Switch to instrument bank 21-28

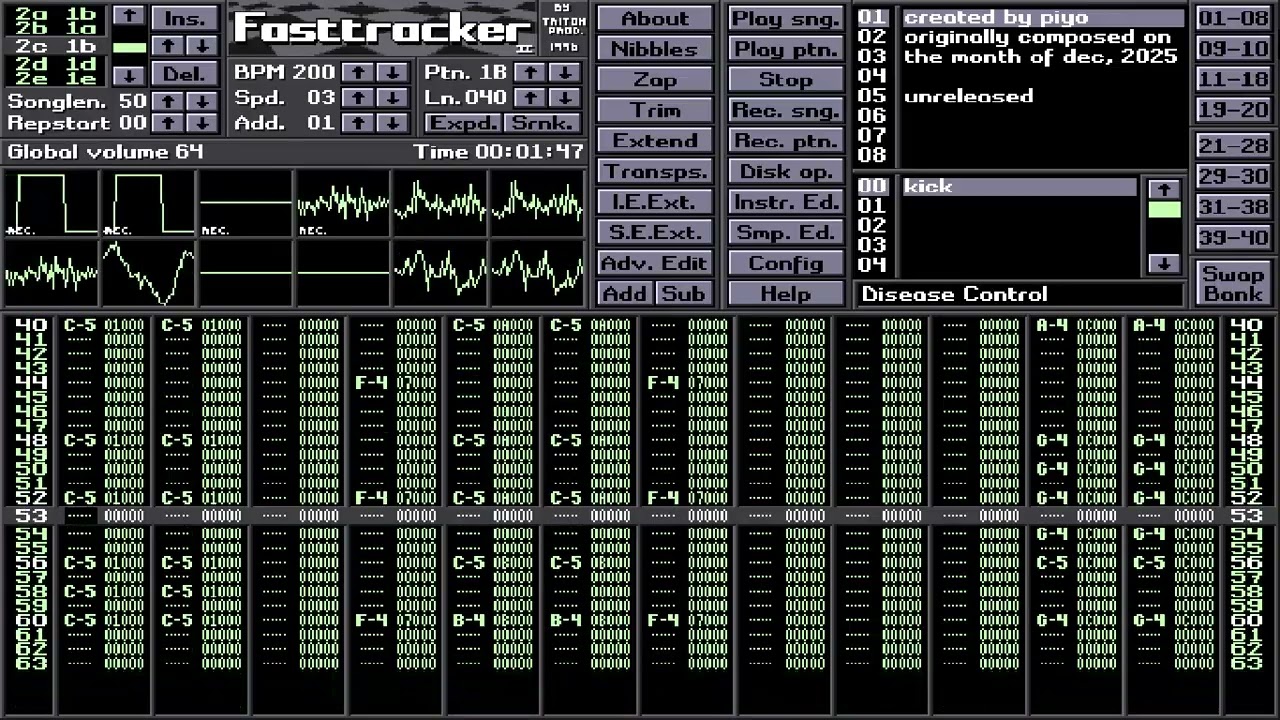(1233, 146)
